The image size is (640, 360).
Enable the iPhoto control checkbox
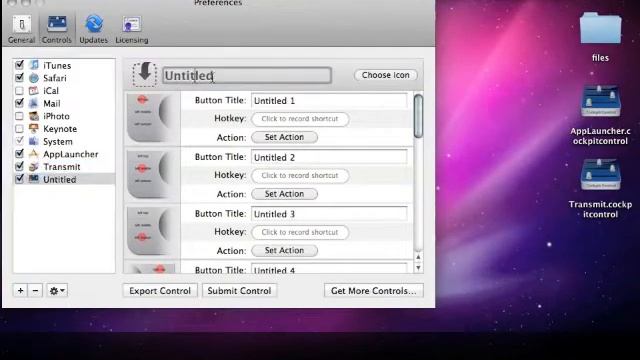coord(19,116)
